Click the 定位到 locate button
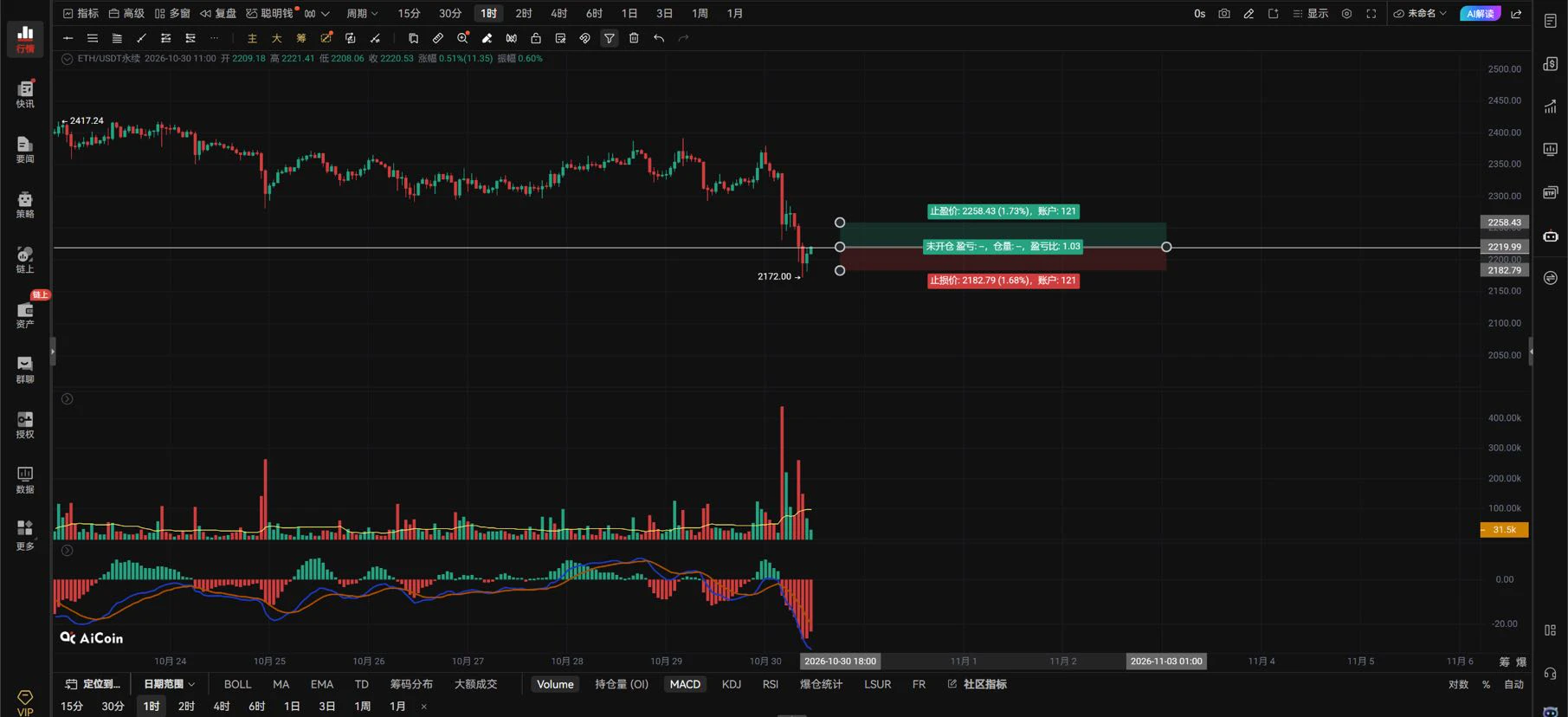Image resolution: width=1568 pixels, height=717 pixels. (94, 684)
